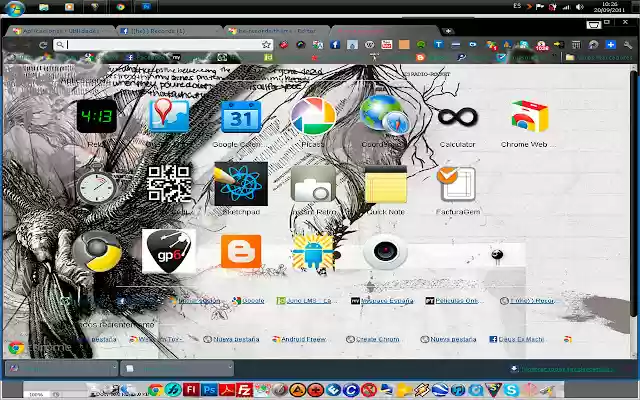
Task: Open the Deux Ex Machi... Facebook link
Action: [x=517, y=339]
